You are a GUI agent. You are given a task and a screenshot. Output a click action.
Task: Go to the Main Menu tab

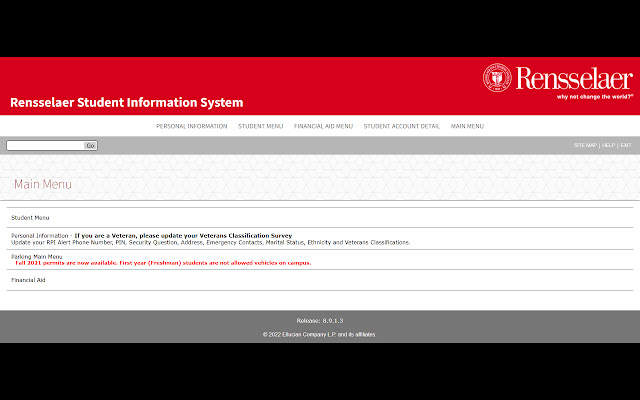click(467, 126)
